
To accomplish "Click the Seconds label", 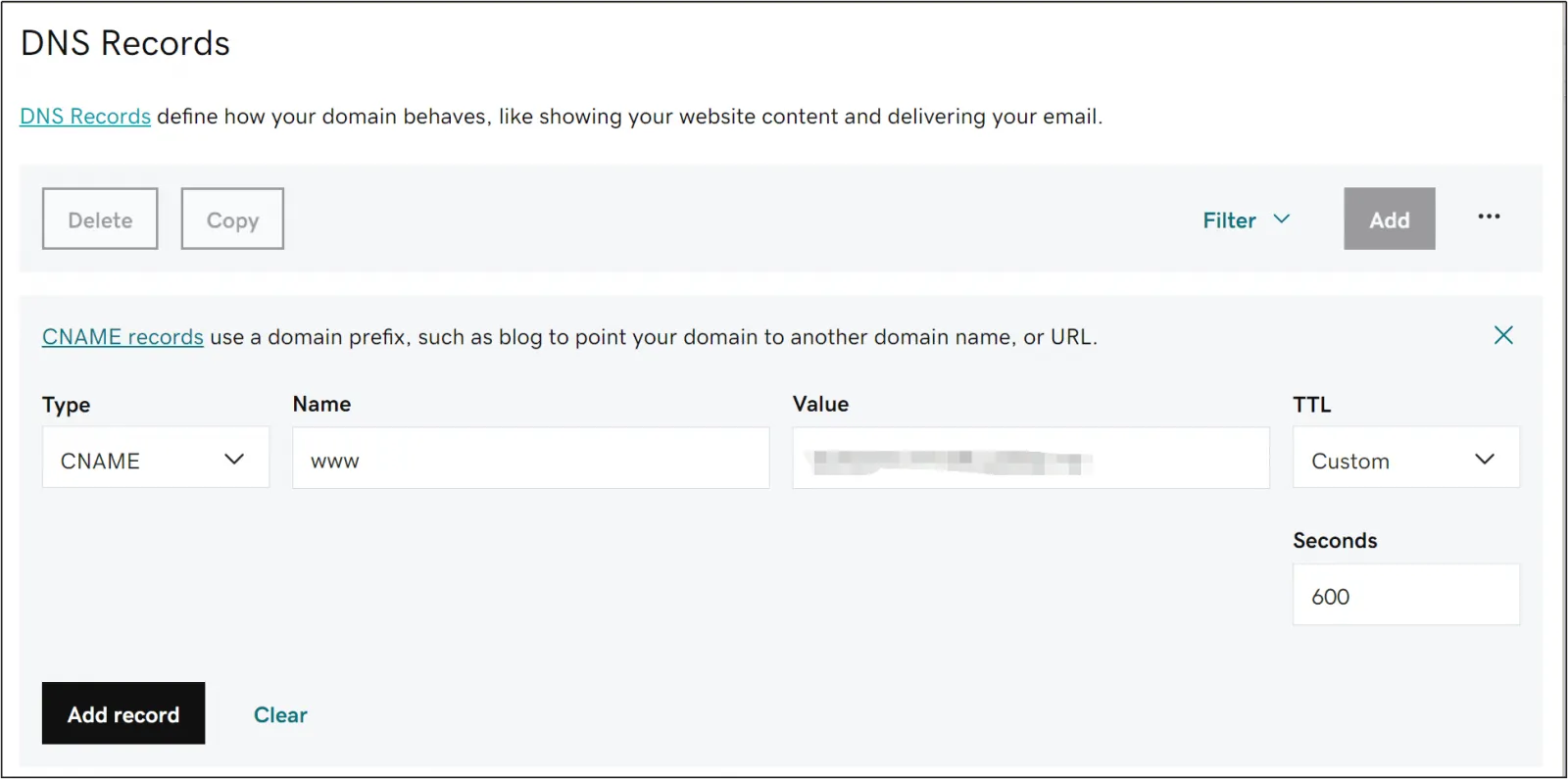I will pyautogui.click(x=1335, y=540).
